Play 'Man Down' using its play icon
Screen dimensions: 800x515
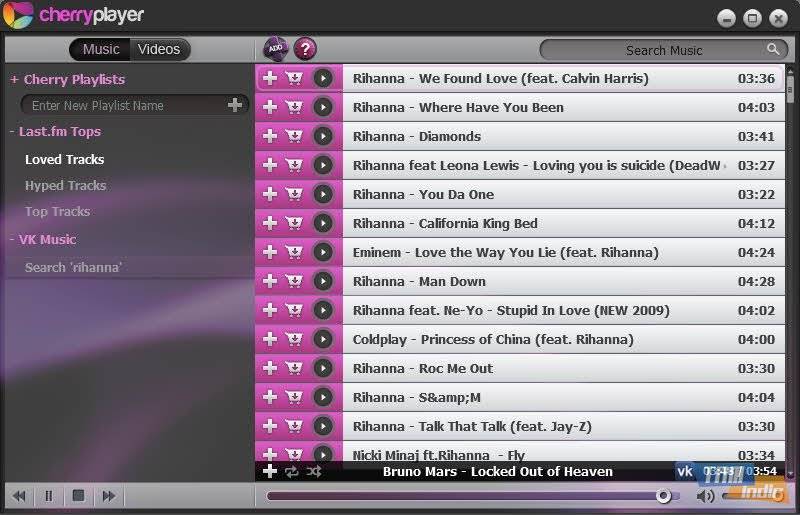tap(322, 281)
